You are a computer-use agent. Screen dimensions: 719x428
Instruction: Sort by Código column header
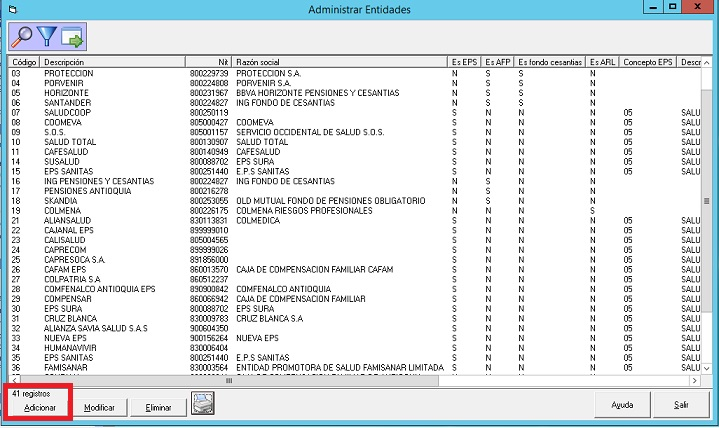24,62
